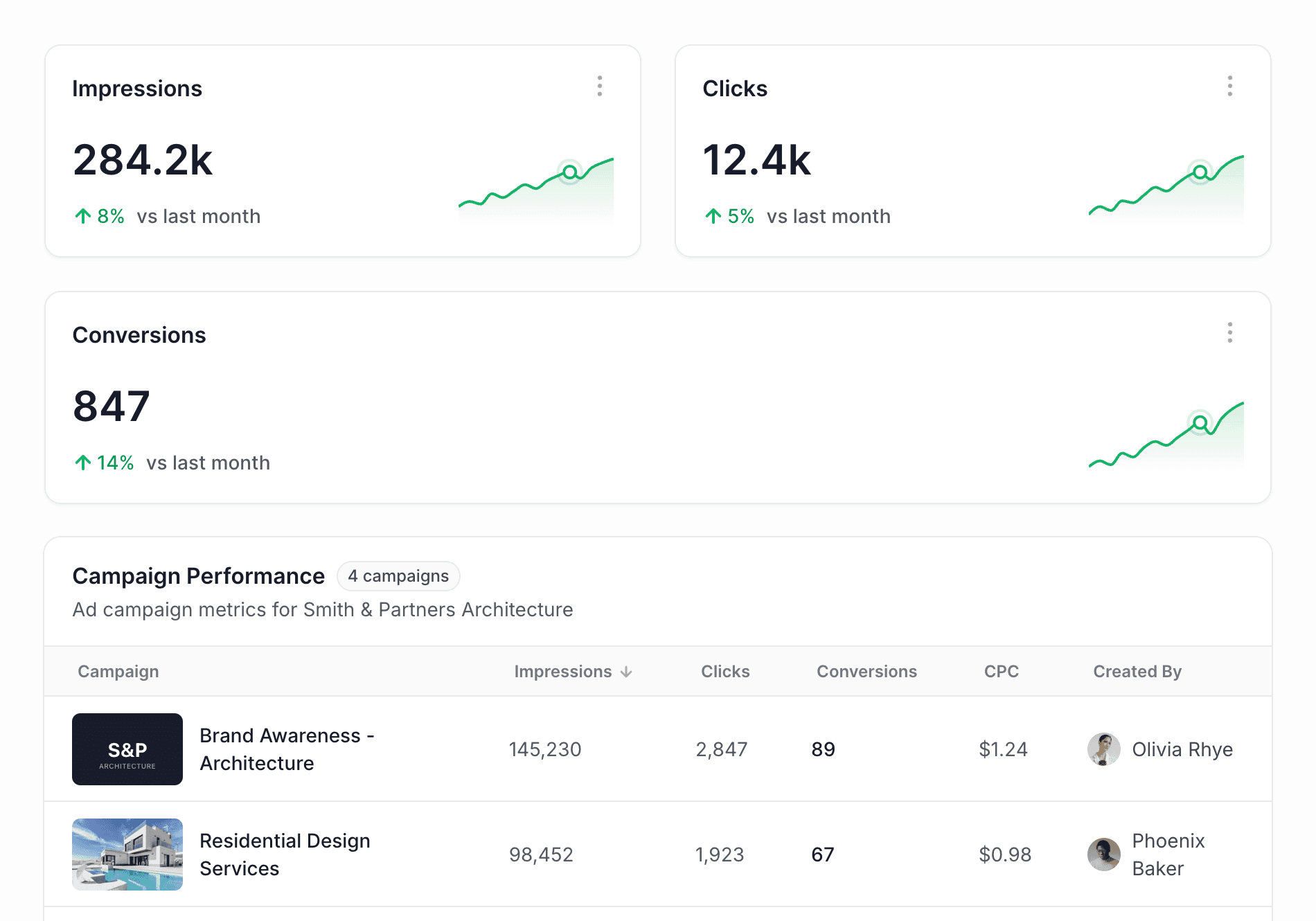Select the Campaign Performance section header
The height and width of the screenshot is (921, 1316).
[199, 575]
